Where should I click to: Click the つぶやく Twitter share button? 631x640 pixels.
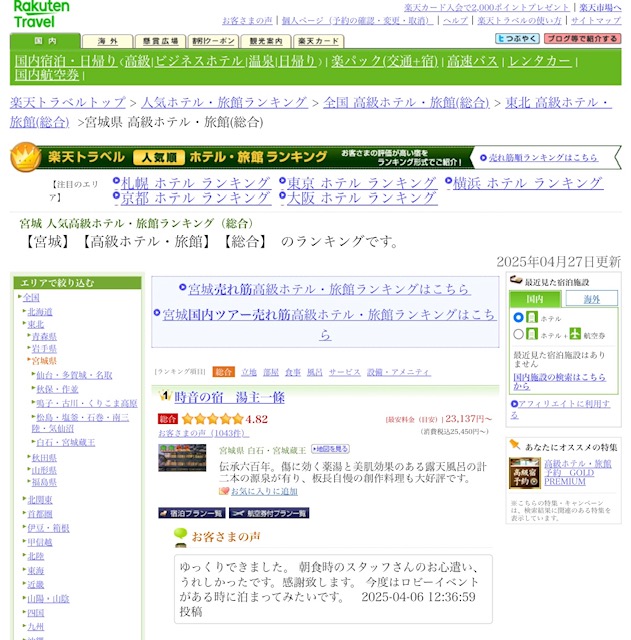[x=517, y=39]
